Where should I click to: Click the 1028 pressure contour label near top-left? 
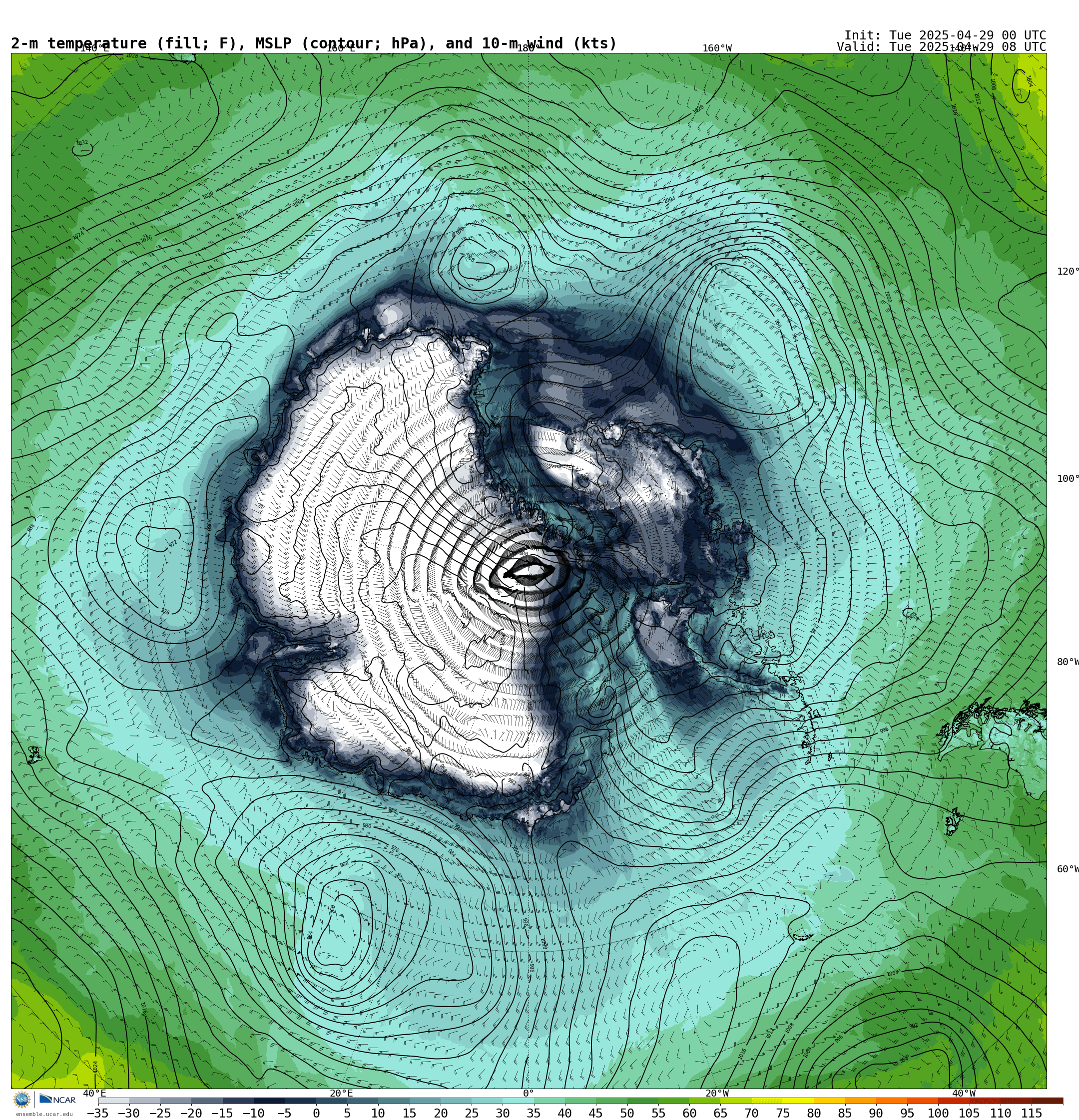coord(132,56)
